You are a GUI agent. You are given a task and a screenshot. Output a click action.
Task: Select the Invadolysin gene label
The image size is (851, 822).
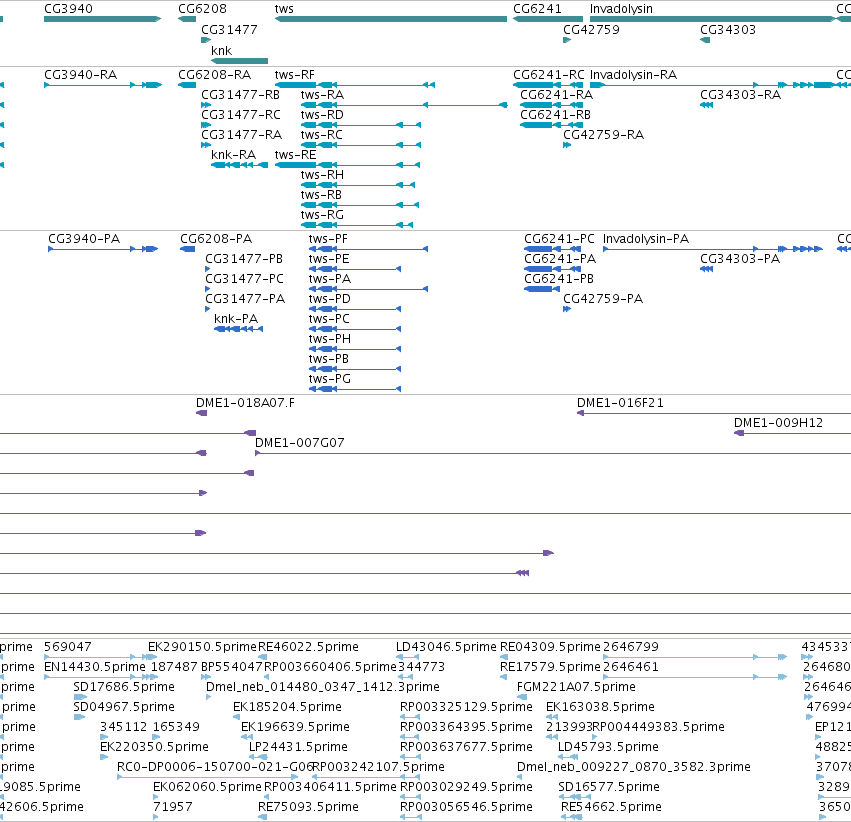[621, 9]
